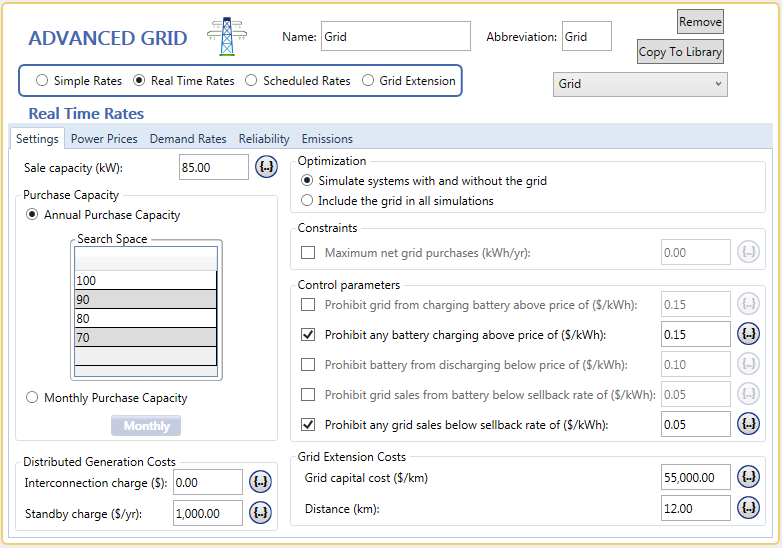The width and height of the screenshot is (782, 548).
Task: Open sensitivity values for Grid capital cost
Action: 748,477
